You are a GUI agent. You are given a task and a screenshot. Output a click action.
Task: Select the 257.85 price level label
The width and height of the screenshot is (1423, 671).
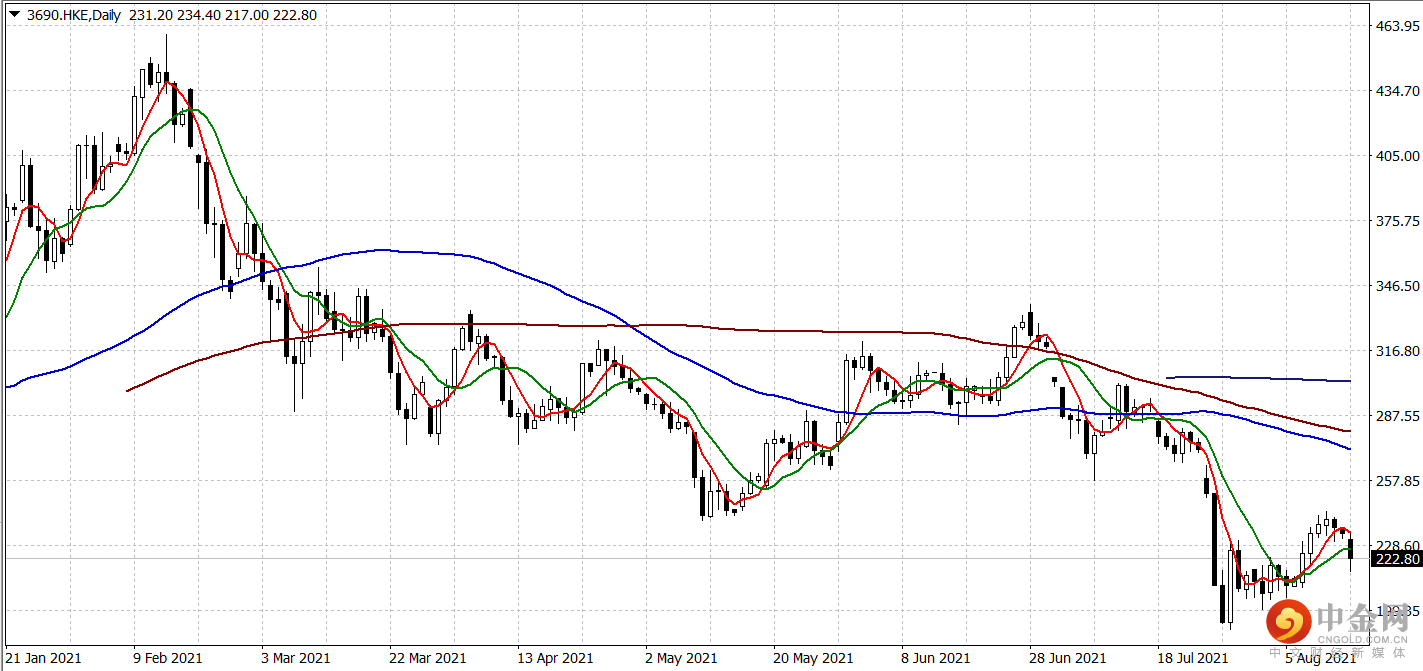[1398, 481]
